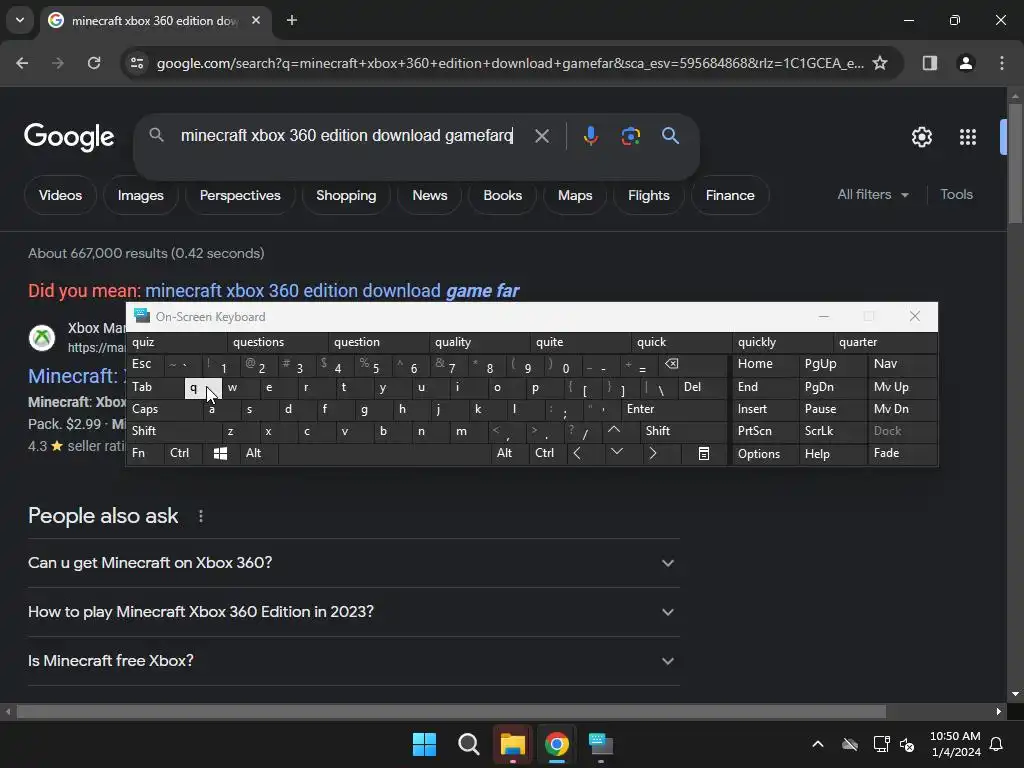Start voice search with microphone icon

tap(590, 136)
